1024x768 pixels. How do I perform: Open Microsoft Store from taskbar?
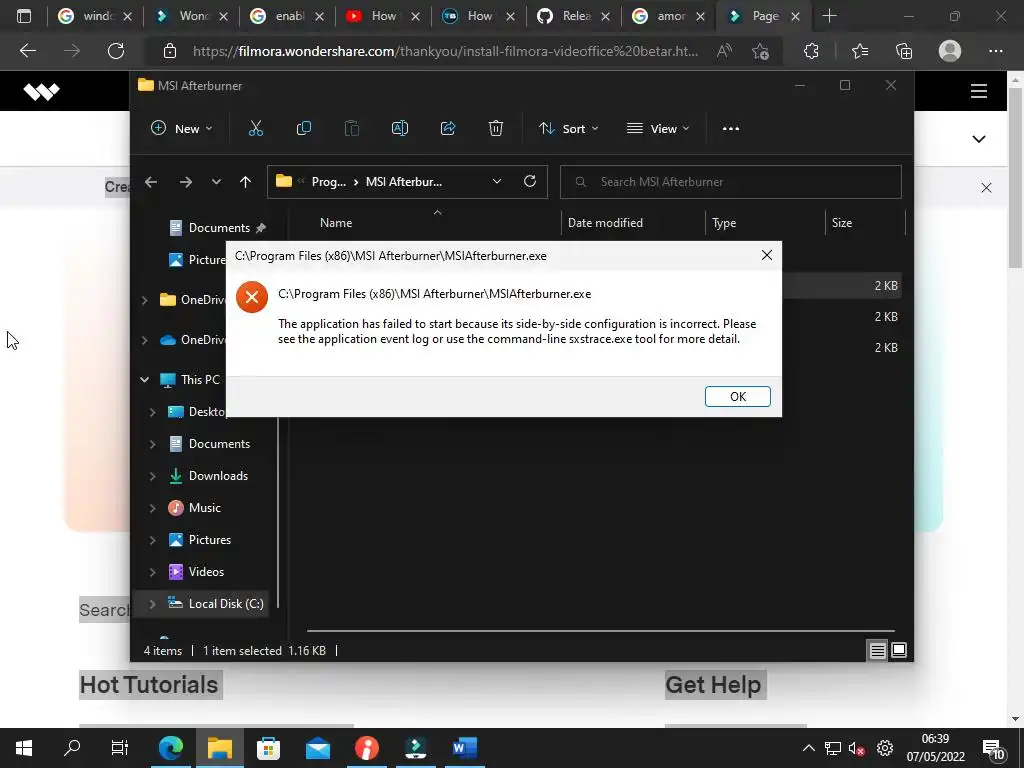click(268, 748)
